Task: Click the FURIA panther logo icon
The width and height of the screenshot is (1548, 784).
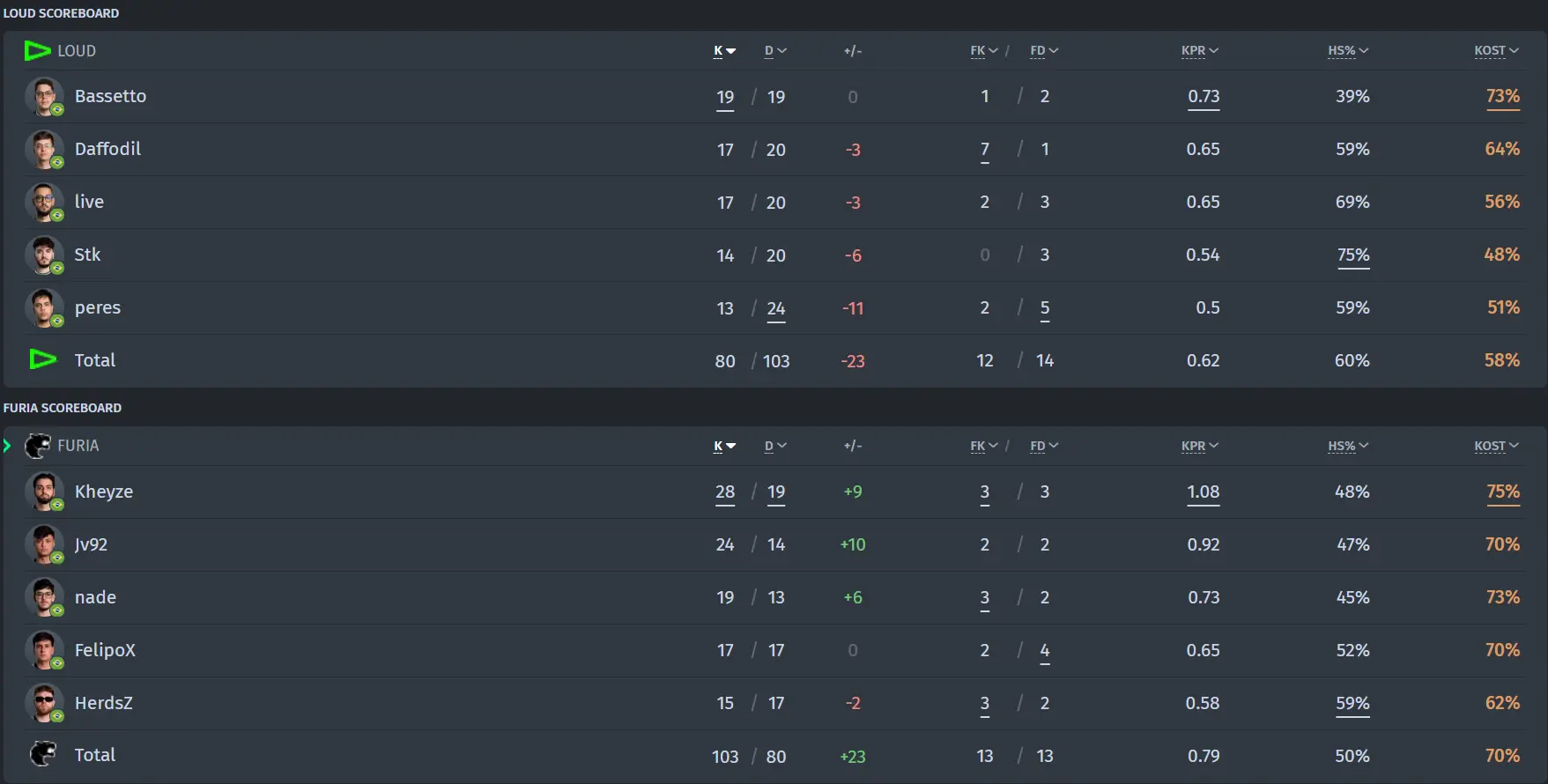Action: 37,446
